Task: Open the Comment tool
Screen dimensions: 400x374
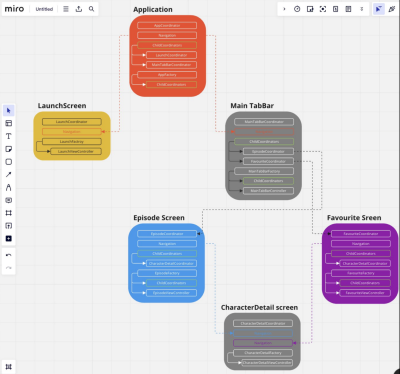Action: [x=9, y=200]
